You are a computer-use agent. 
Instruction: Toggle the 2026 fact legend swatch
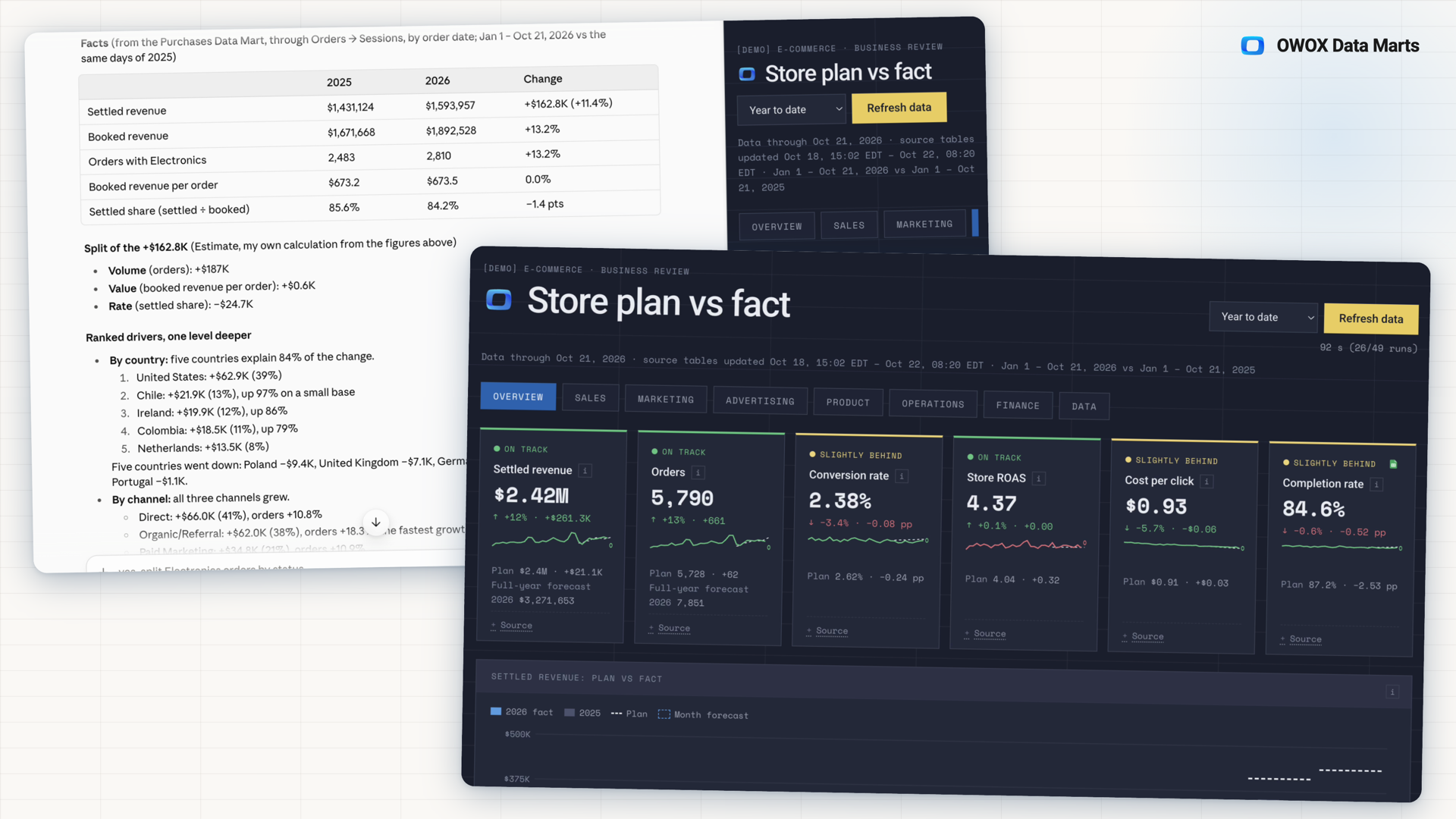tap(496, 711)
